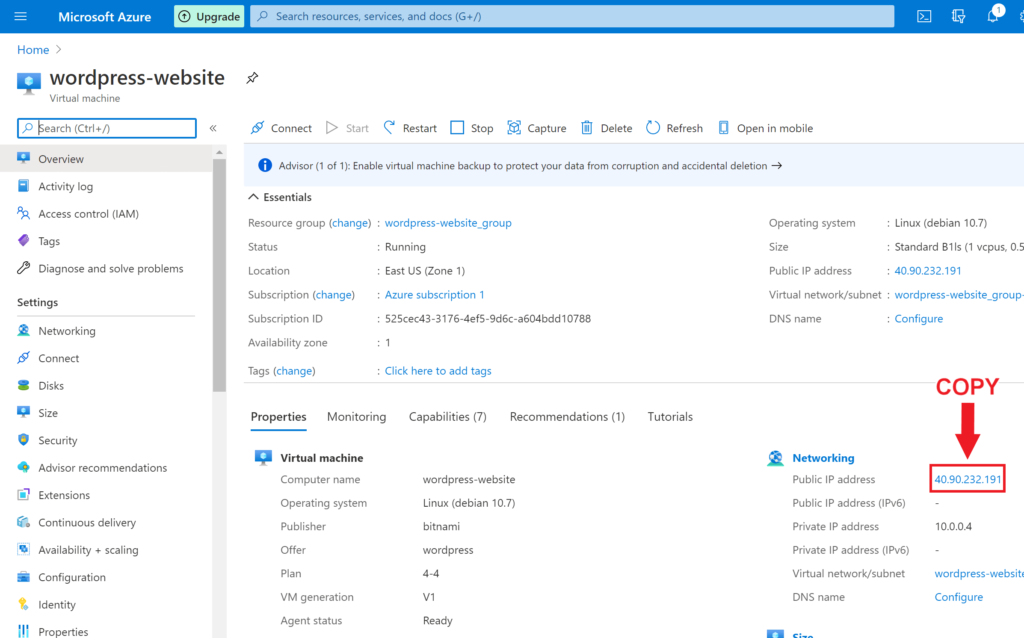Click the Access control (IAM) people icon
1024x638 pixels.
[x=24, y=213]
